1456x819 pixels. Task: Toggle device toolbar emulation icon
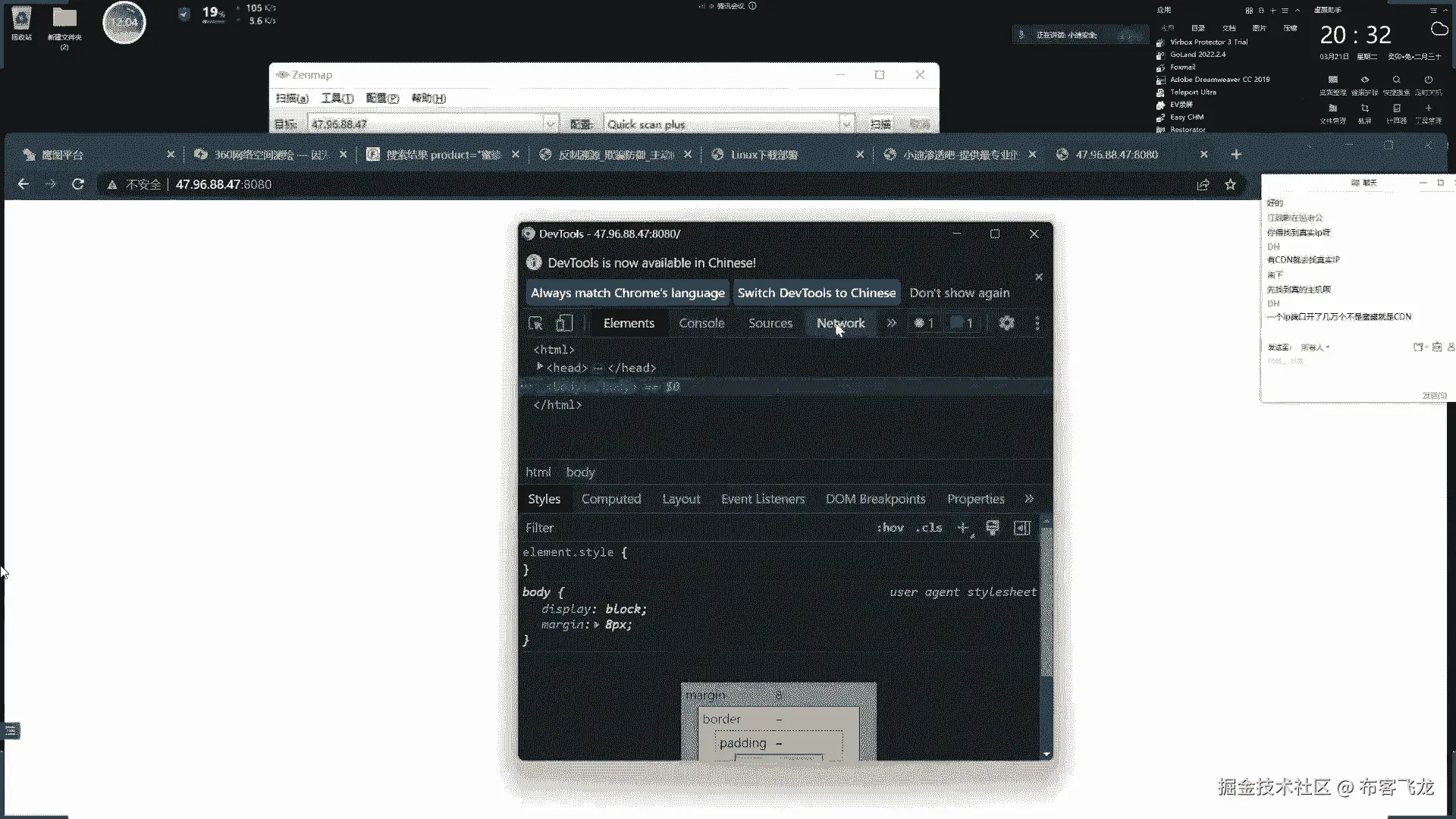[563, 323]
